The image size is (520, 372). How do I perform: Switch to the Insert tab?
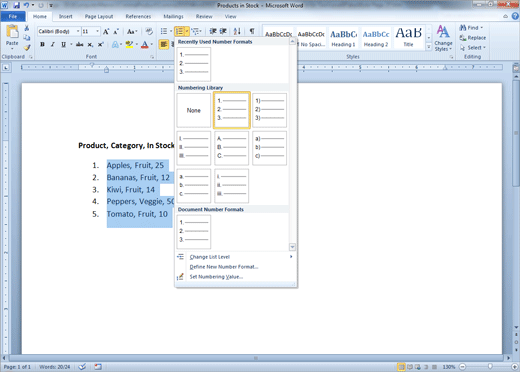(x=66, y=16)
